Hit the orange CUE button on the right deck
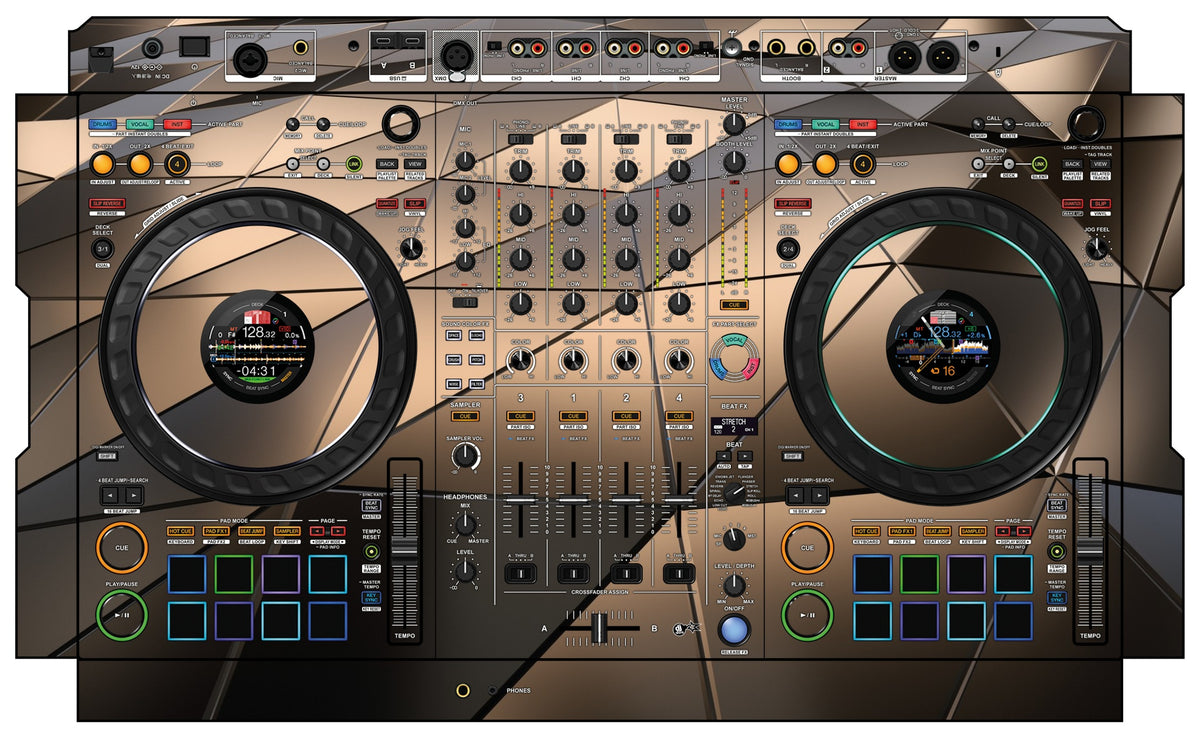The image size is (1200, 729). 806,547
